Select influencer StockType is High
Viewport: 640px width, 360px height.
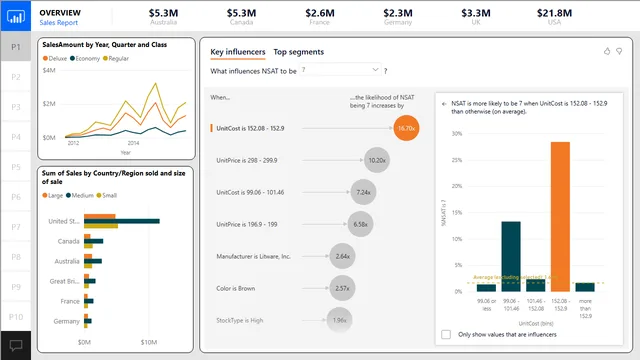240,320
